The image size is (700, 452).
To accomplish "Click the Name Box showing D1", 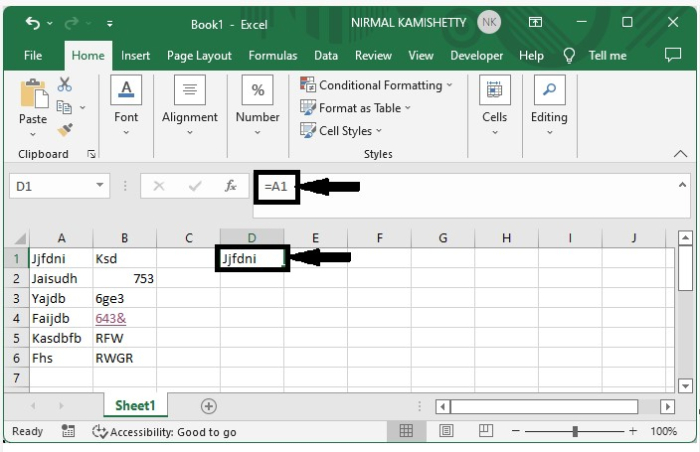I will click(52, 186).
